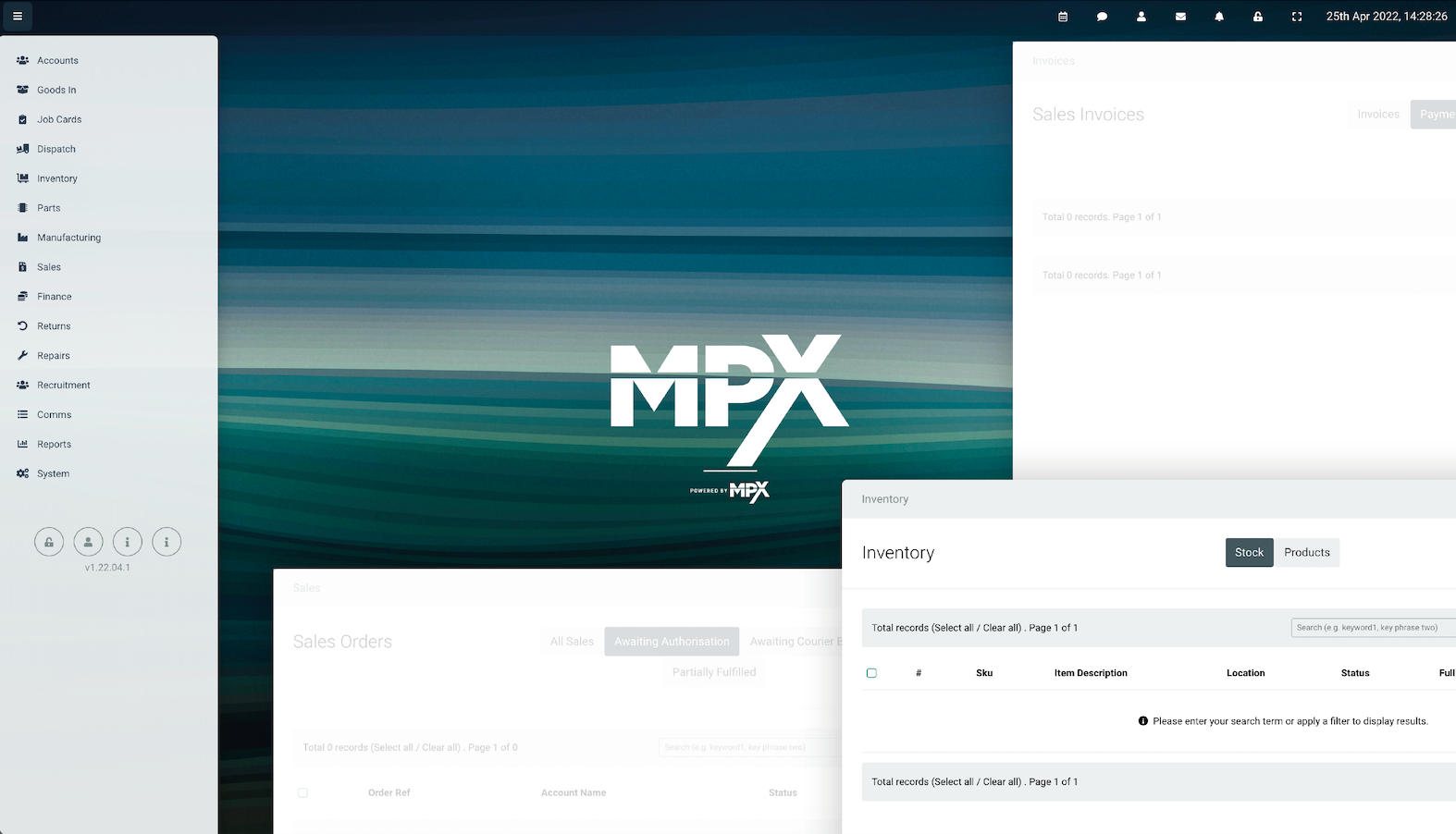Click the round user button below sidebar menu

pos(88,542)
